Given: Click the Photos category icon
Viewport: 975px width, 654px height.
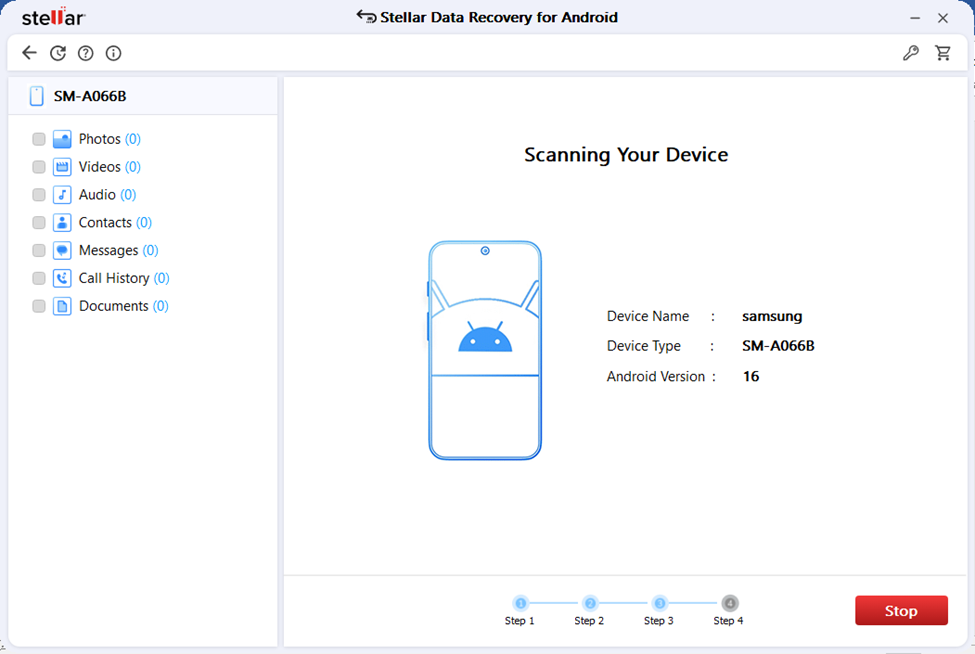Looking at the screenshot, I should pyautogui.click(x=62, y=139).
